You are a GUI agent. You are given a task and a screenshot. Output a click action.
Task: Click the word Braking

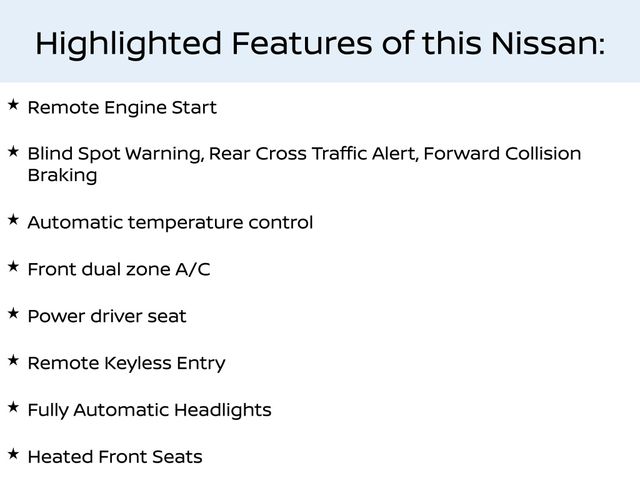tap(62, 176)
